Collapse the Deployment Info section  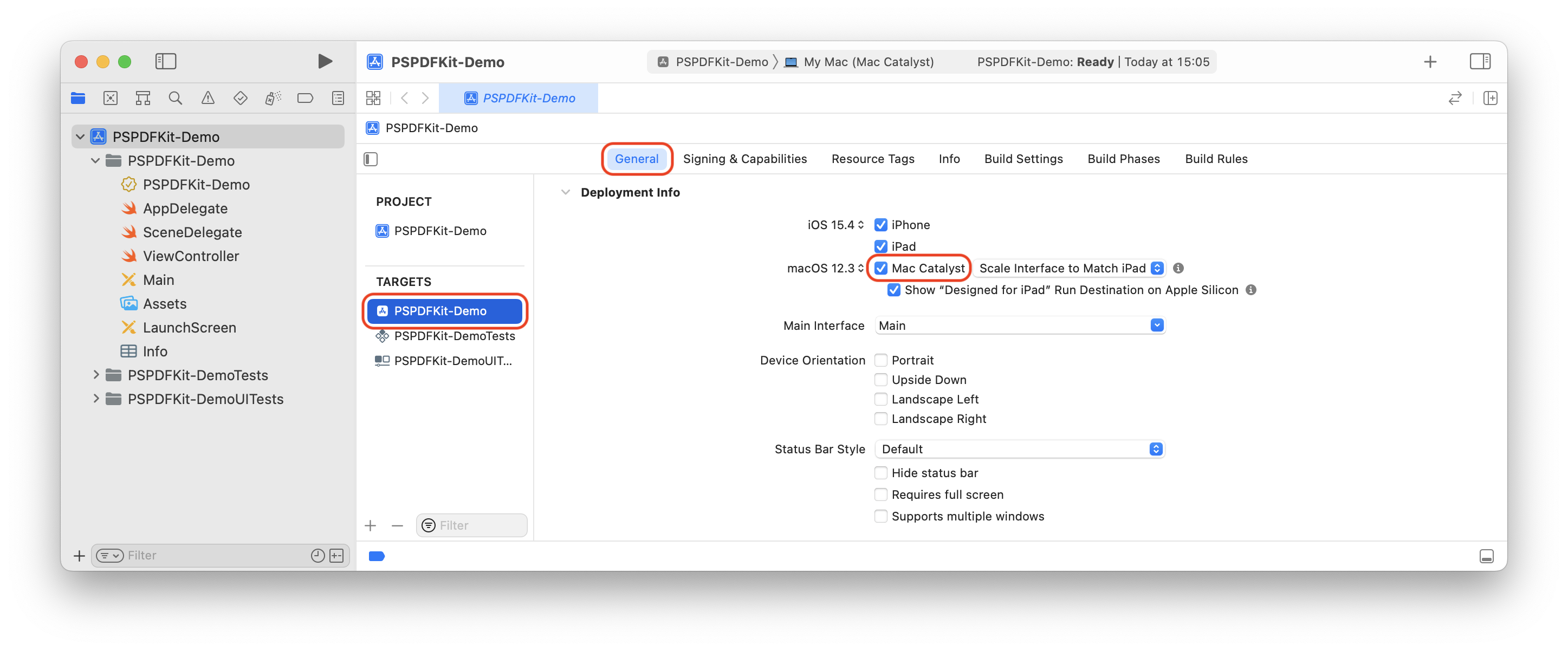pos(565,192)
